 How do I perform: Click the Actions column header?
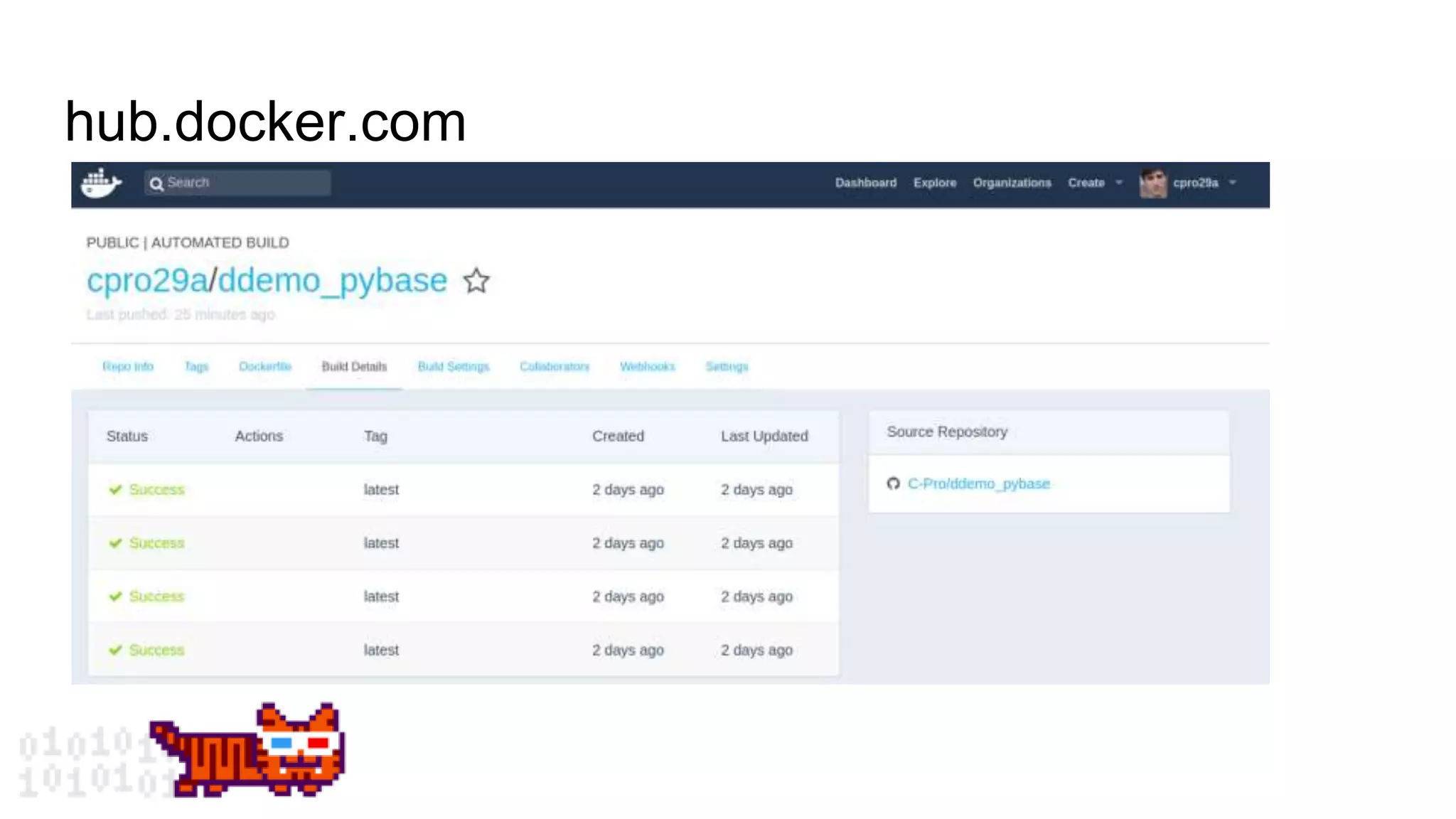click(x=259, y=436)
